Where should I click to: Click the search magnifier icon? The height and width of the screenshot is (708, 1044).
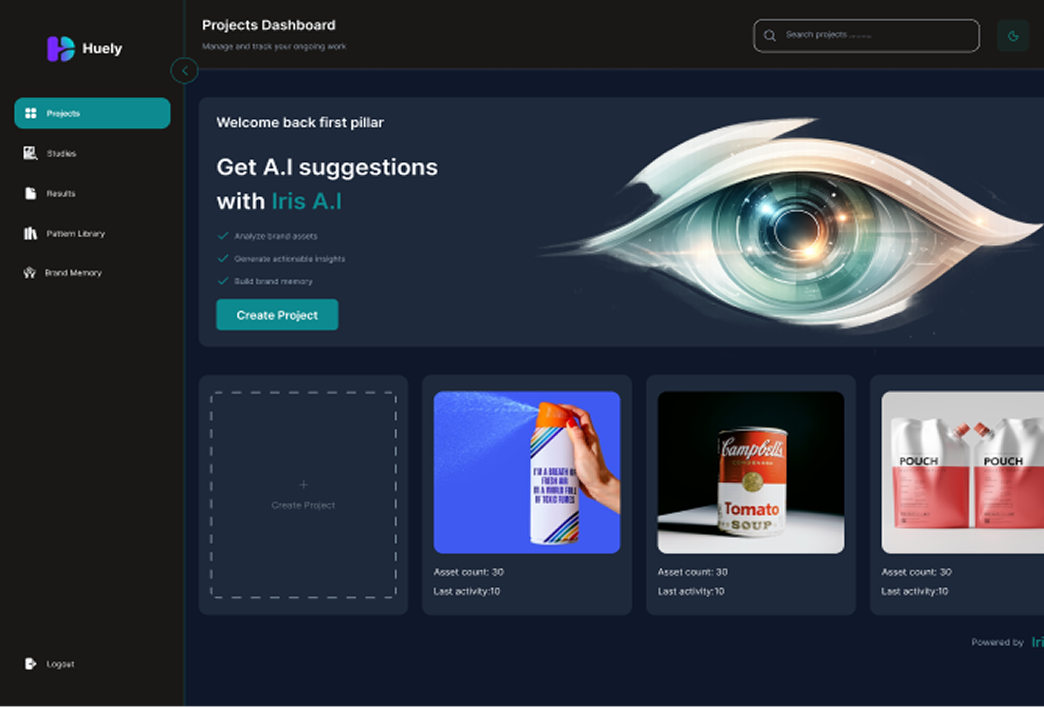(770, 36)
